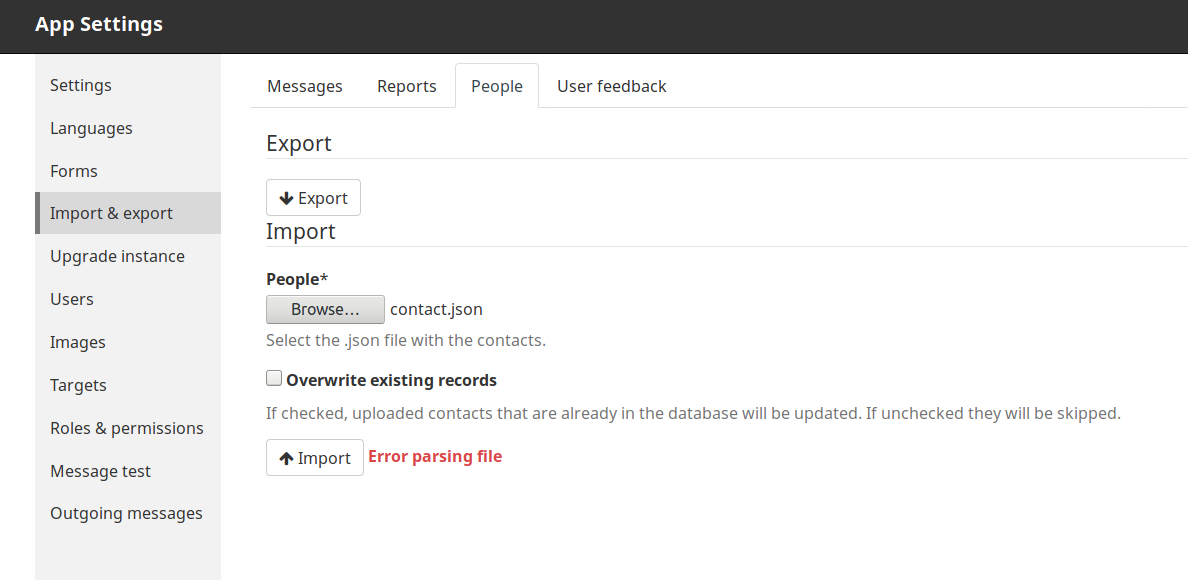Screen dimensions: 1188x580
Task: Click the selected file name contact.json
Action: point(436,309)
